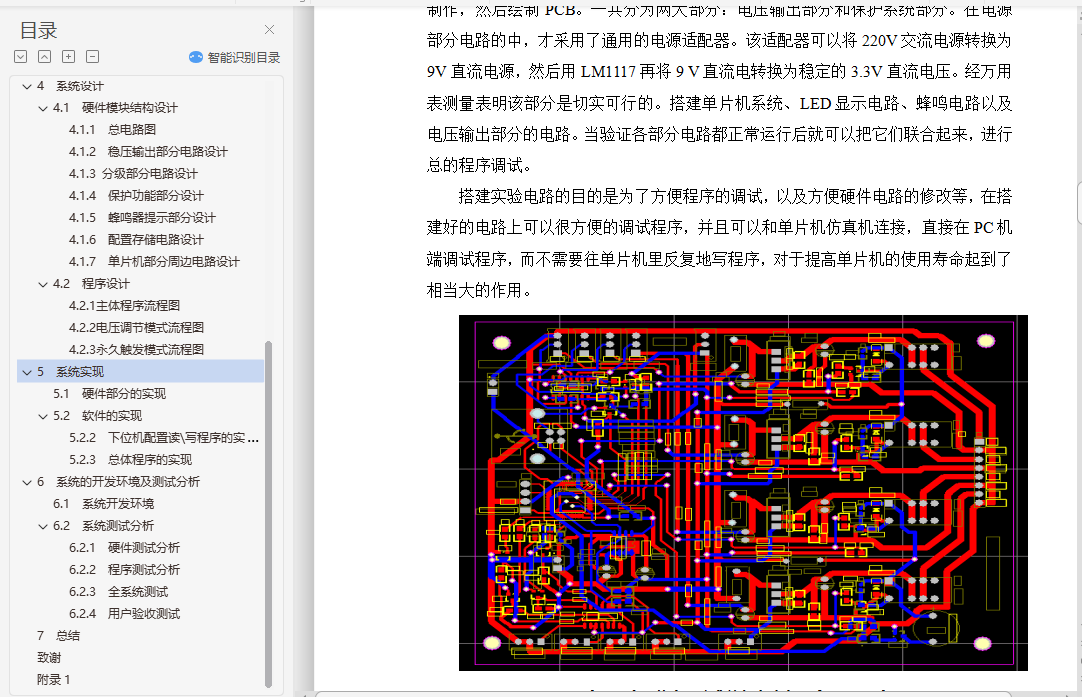Image resolution: width=1082 pixels, height=697 pixels.
Task: Collapse the '4 系统设计' section
Action: point(27,86)
